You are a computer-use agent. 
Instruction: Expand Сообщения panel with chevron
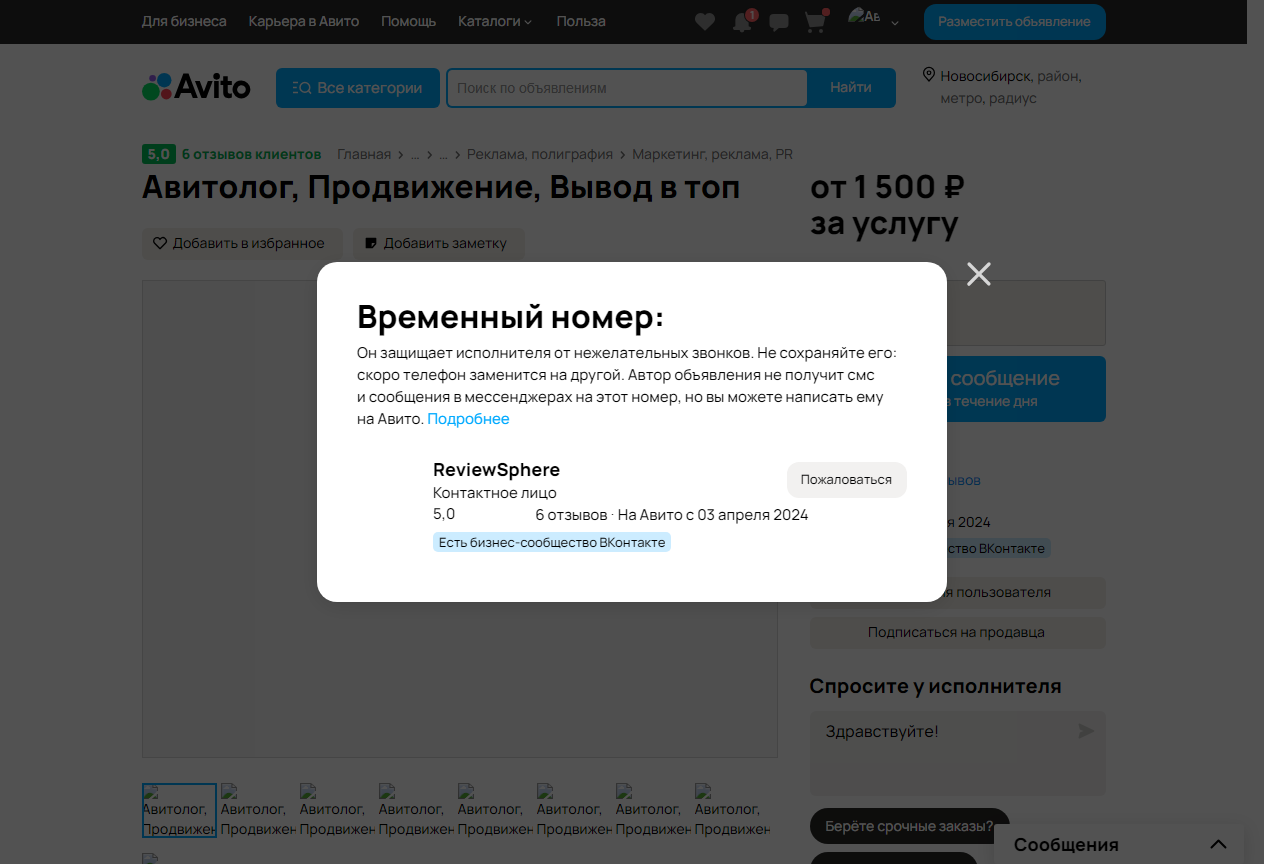[1218, 845]
